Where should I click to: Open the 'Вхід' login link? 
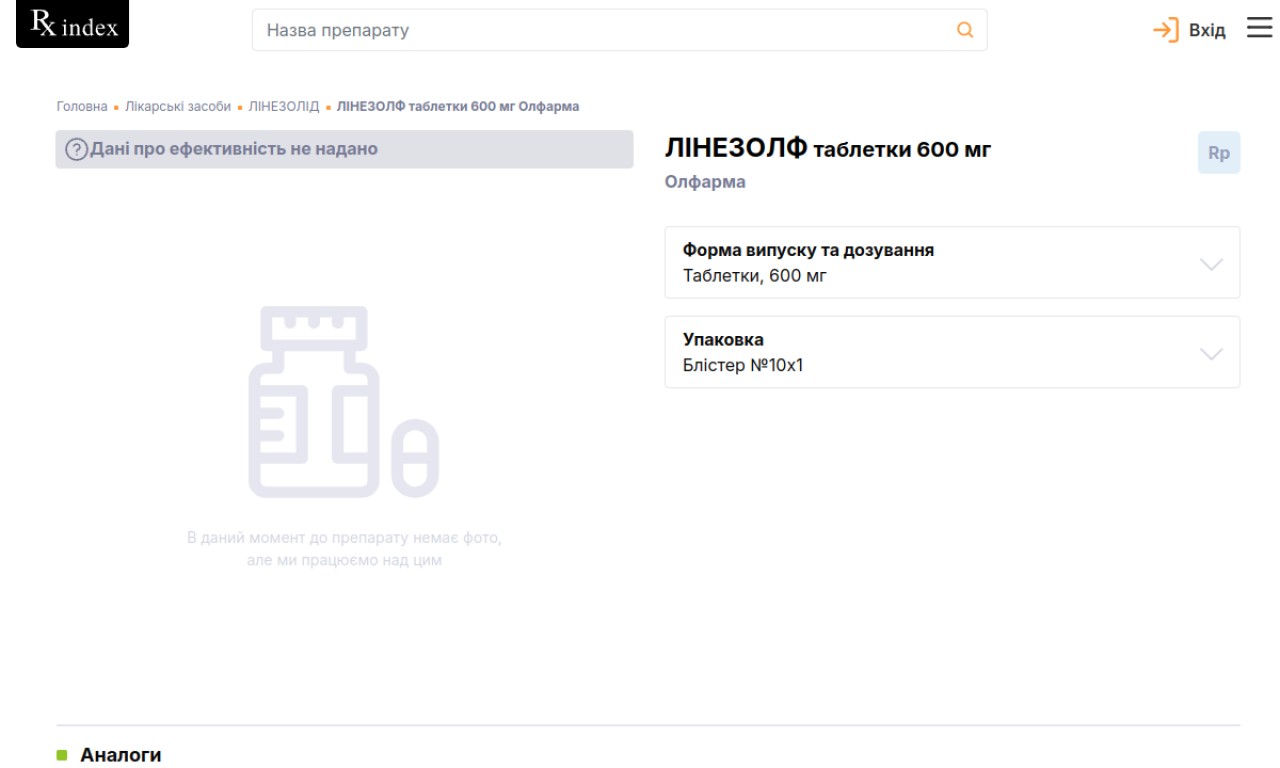(1206, 30)
